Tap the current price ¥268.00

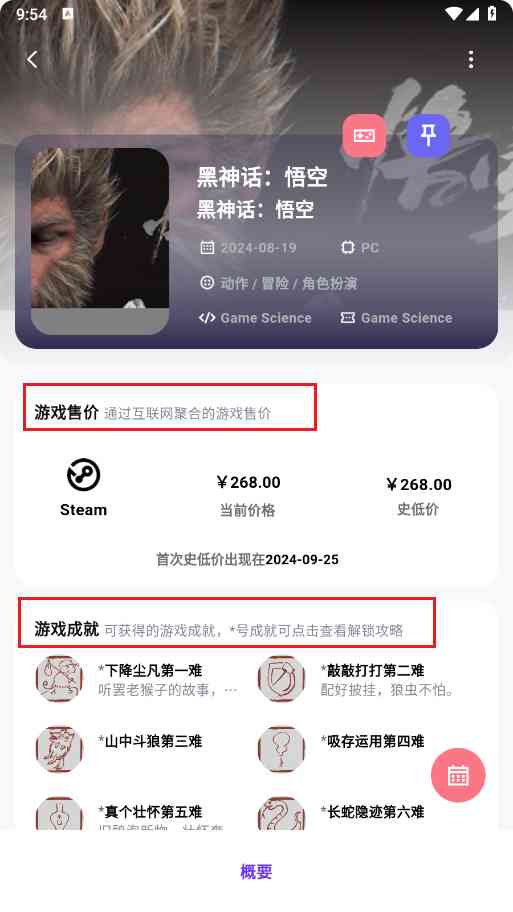tap(248, 482)
